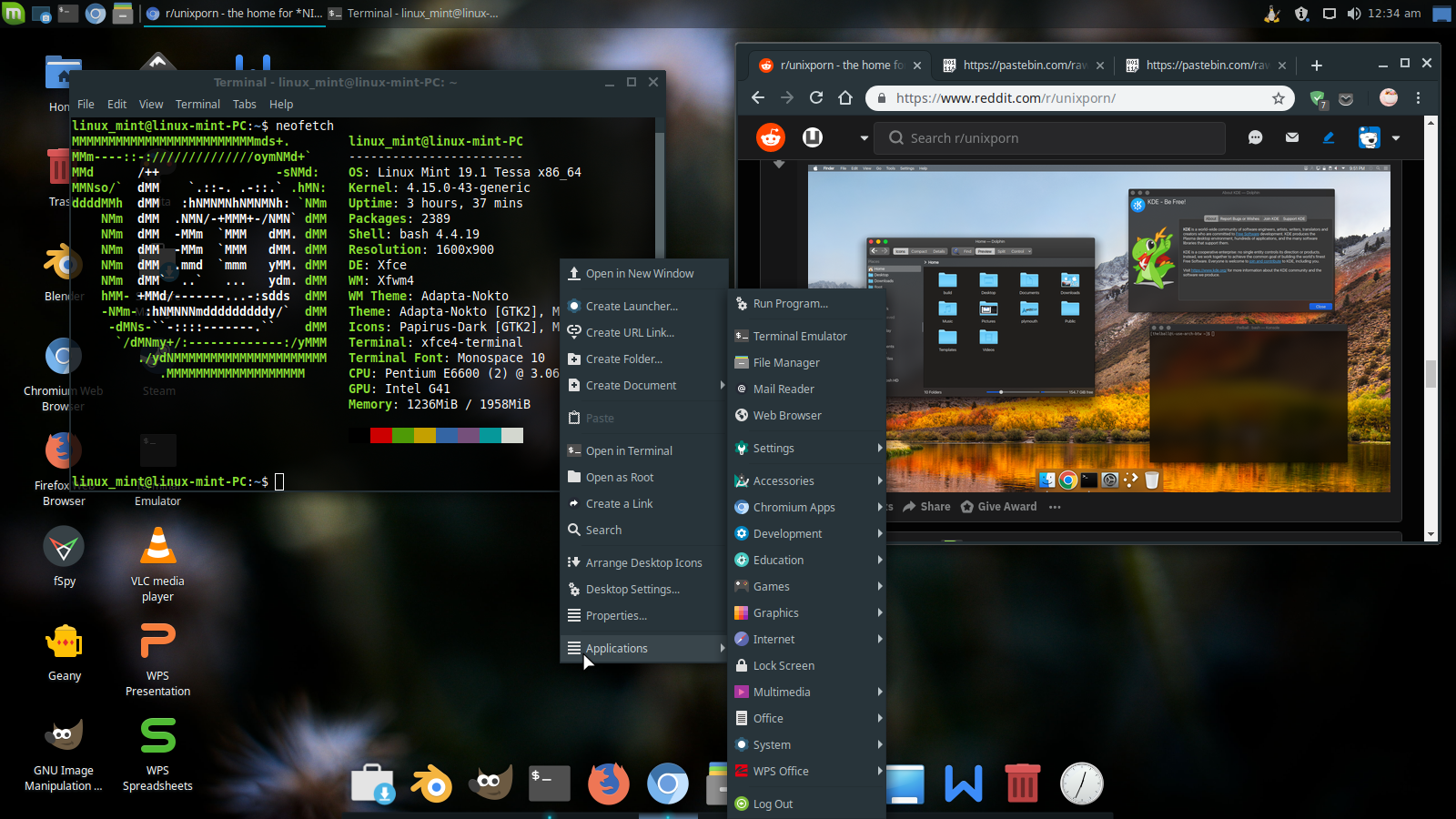
Task: Click the volume icon in system tray
Action: pyautogui.click(x=1354, y=14)
